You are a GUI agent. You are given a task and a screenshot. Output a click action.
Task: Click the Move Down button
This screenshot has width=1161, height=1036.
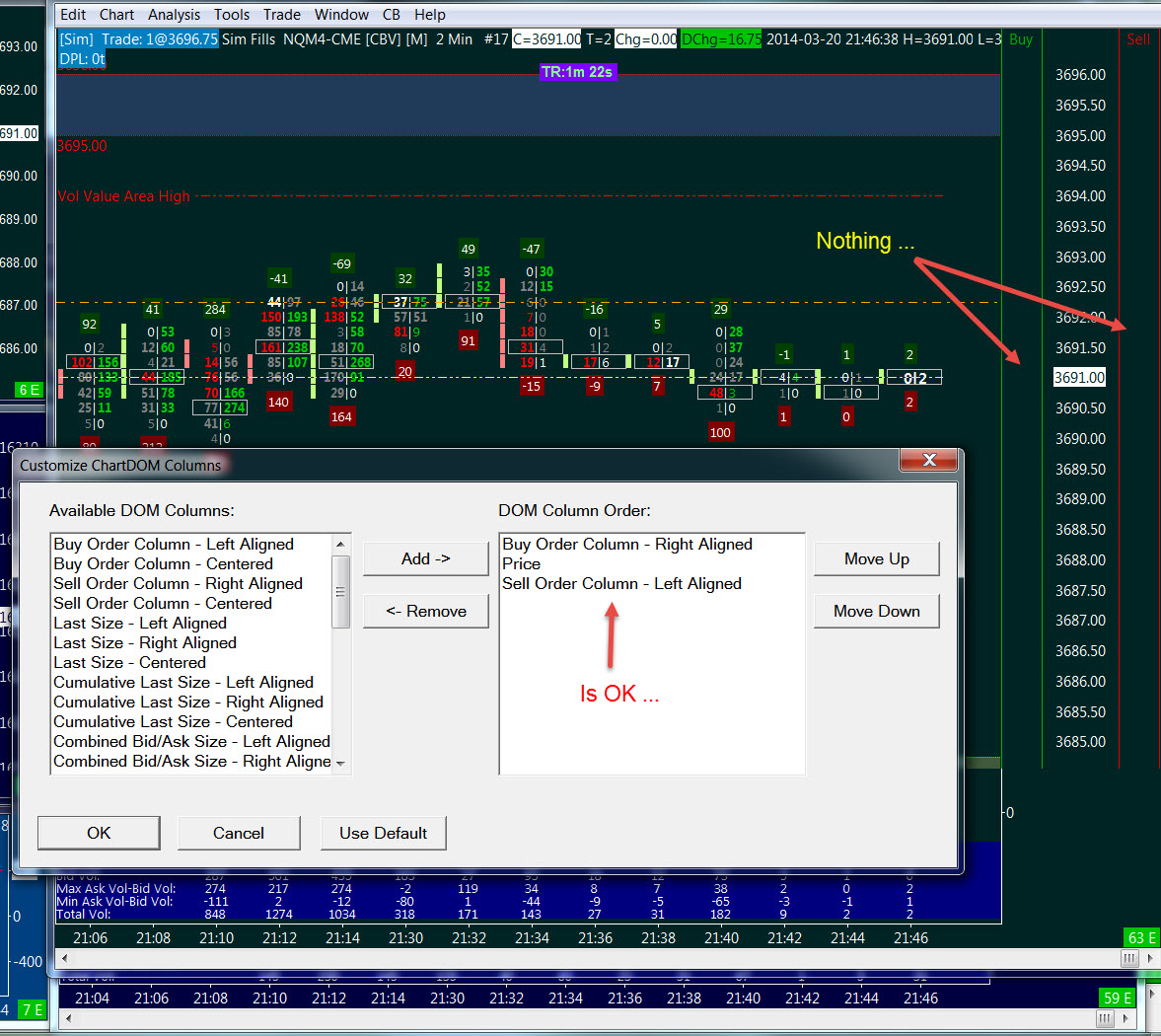pos(877,611)
